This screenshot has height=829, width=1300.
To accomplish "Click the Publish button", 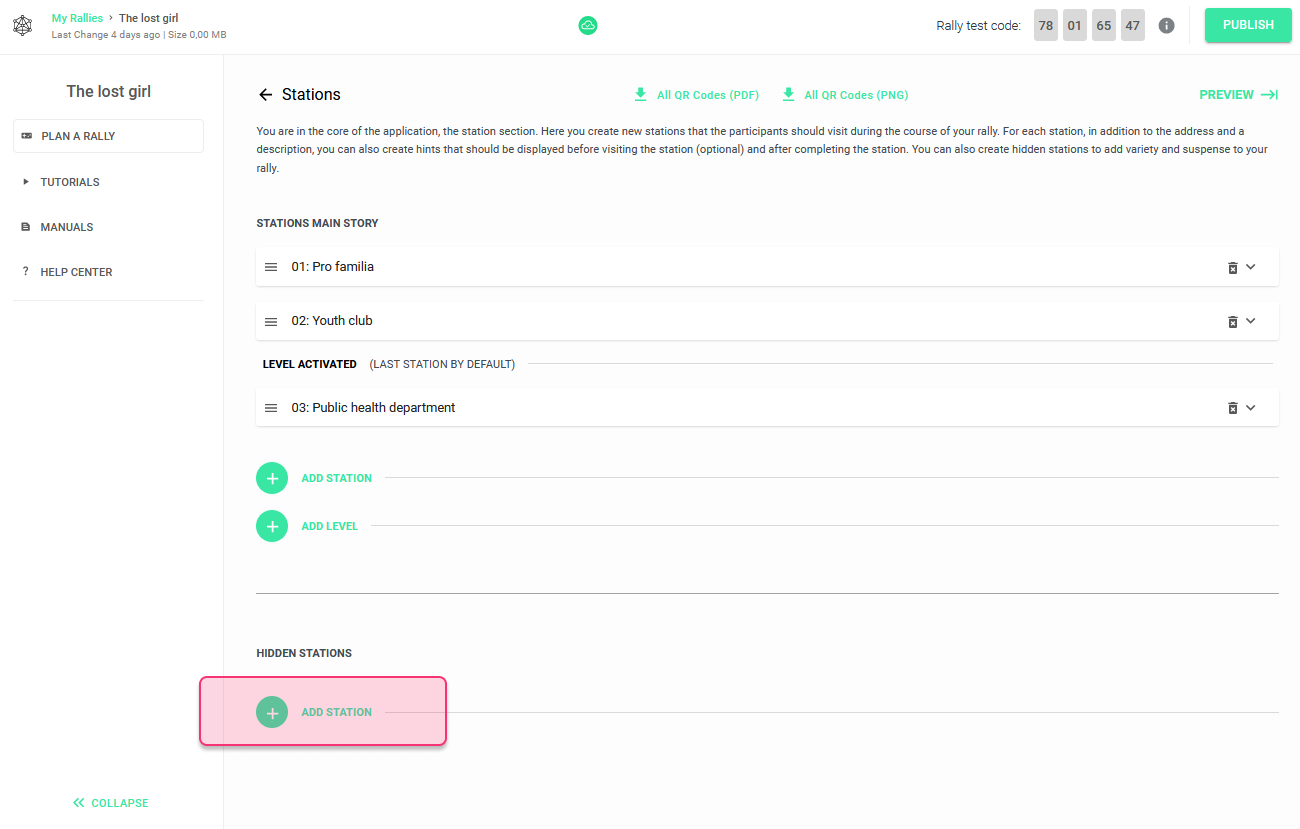I will 1248,25.
